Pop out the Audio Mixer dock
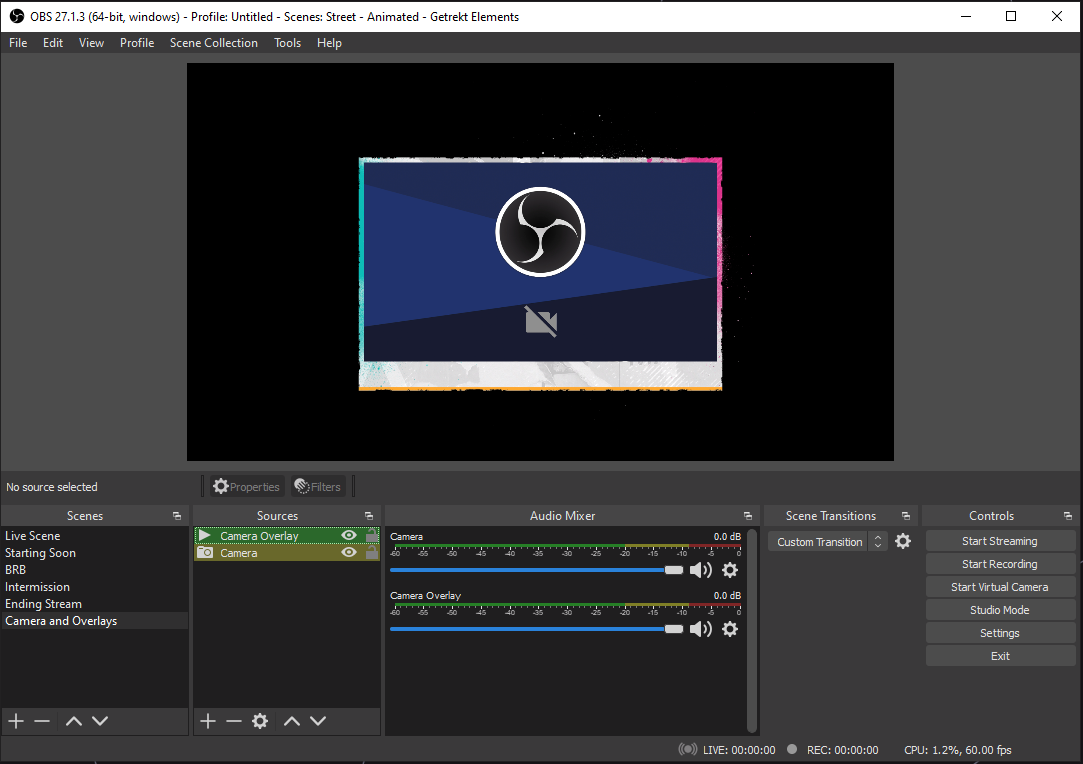The image size is (1083, 764). coord(748,516)
